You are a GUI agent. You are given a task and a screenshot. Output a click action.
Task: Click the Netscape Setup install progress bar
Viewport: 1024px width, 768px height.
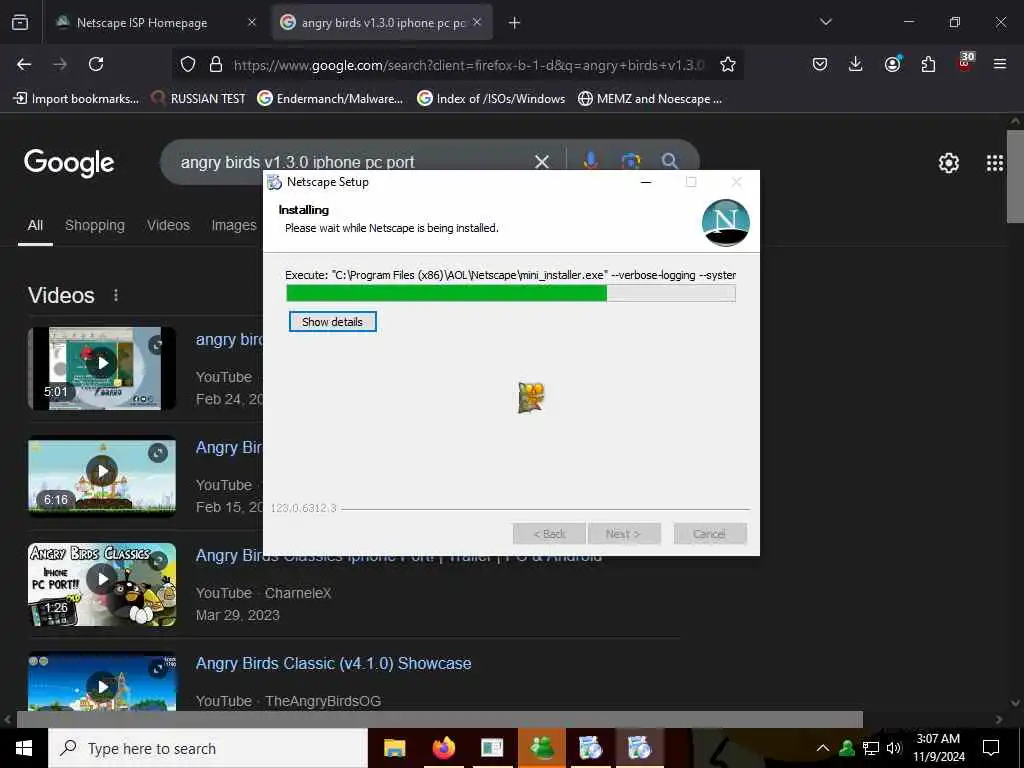(511, 293)
